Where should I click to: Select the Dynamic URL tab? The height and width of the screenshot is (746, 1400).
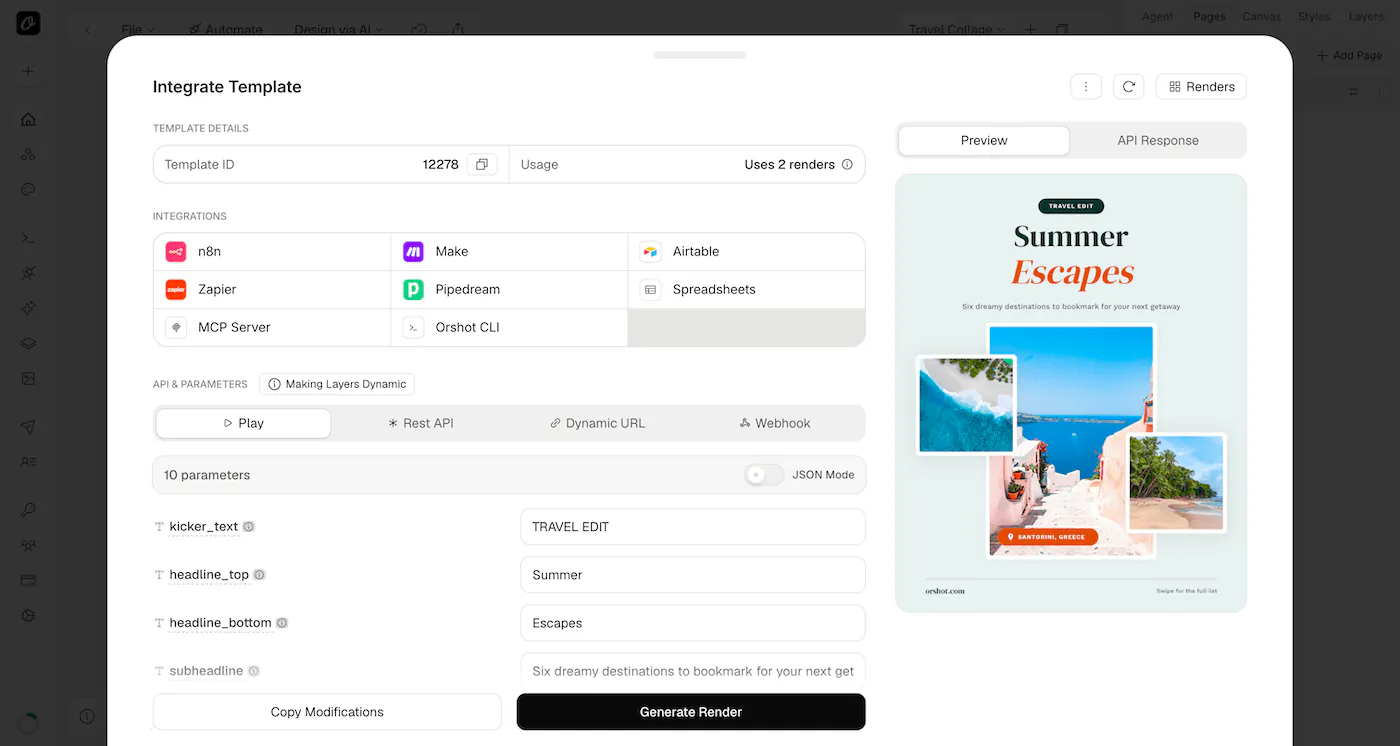coord(598,423)
